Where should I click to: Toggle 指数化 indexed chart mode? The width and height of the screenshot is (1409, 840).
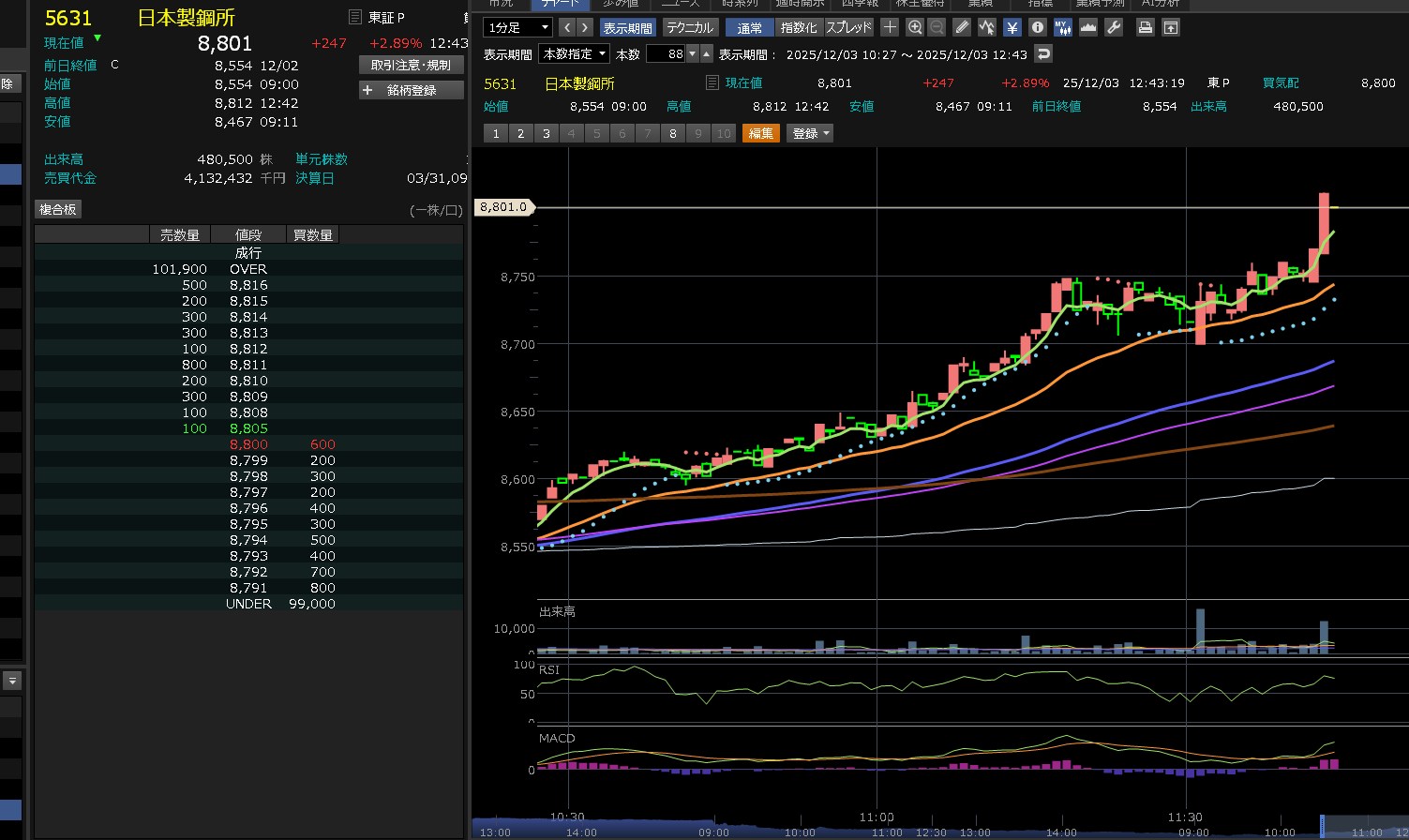coord(799,28)
